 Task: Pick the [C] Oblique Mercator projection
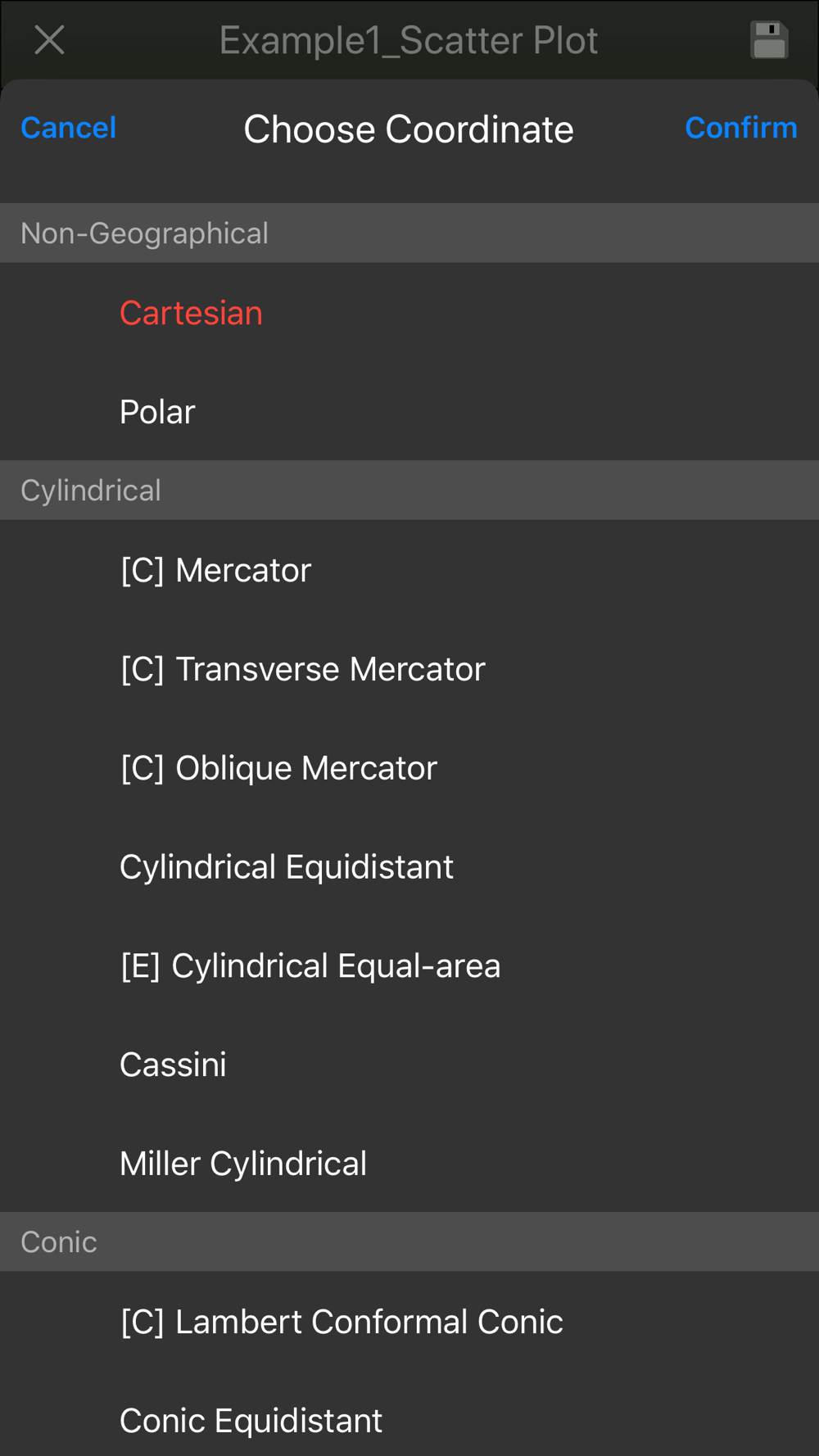409,768
